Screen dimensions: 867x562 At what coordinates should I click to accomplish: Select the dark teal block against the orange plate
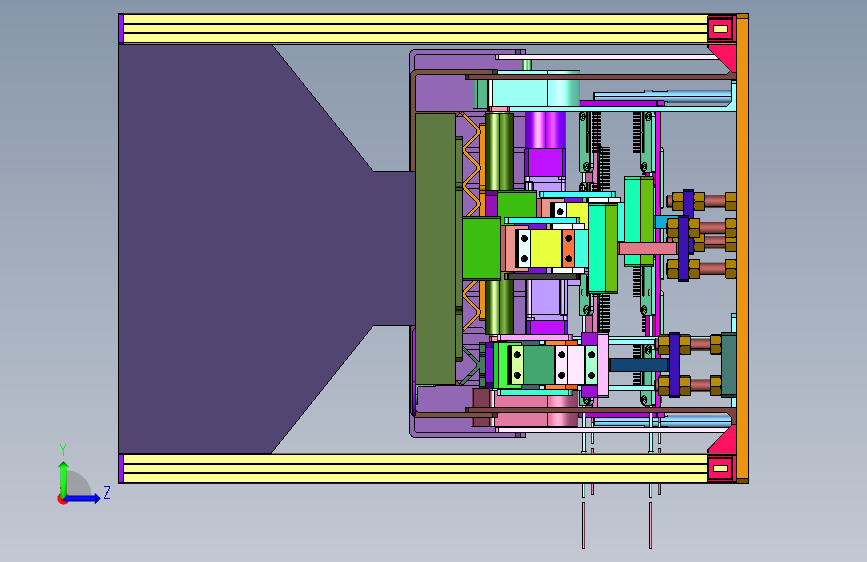tap(728, 365)
